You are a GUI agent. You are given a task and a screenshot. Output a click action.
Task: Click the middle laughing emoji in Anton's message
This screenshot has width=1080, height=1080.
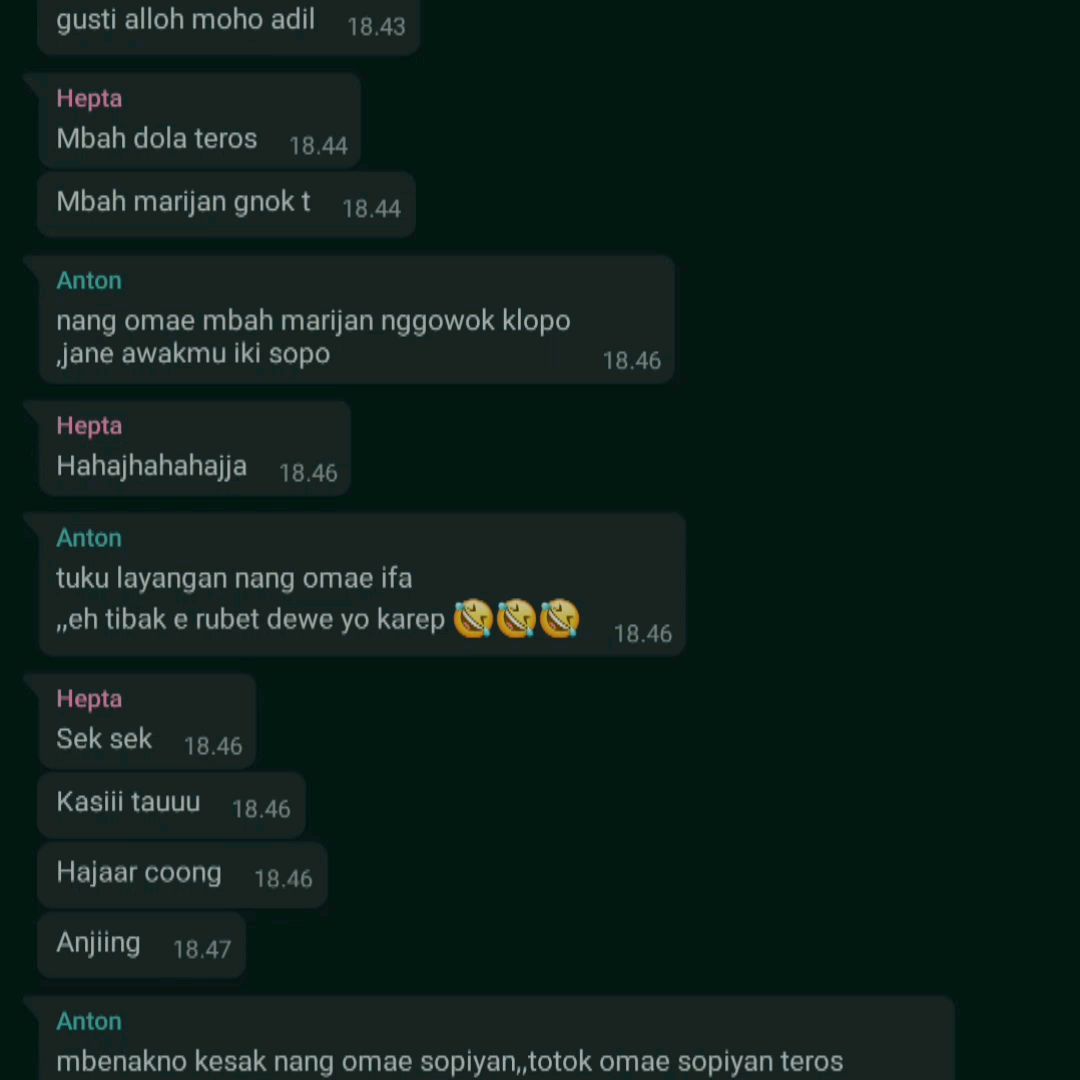(516, 618)
